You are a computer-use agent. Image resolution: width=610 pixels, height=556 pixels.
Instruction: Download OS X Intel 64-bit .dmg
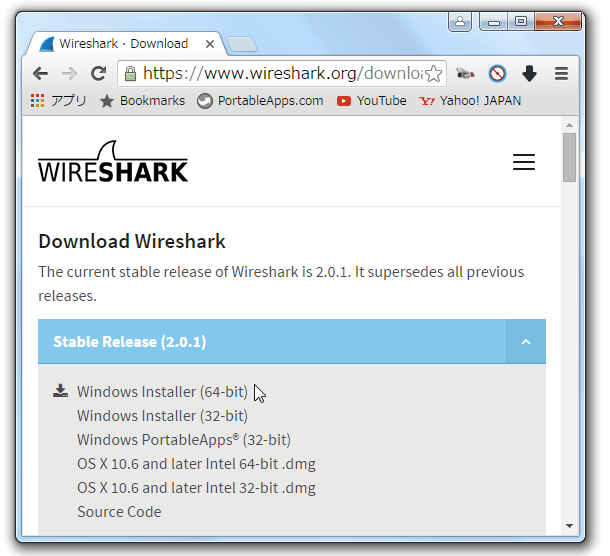[x=196, y=464]
